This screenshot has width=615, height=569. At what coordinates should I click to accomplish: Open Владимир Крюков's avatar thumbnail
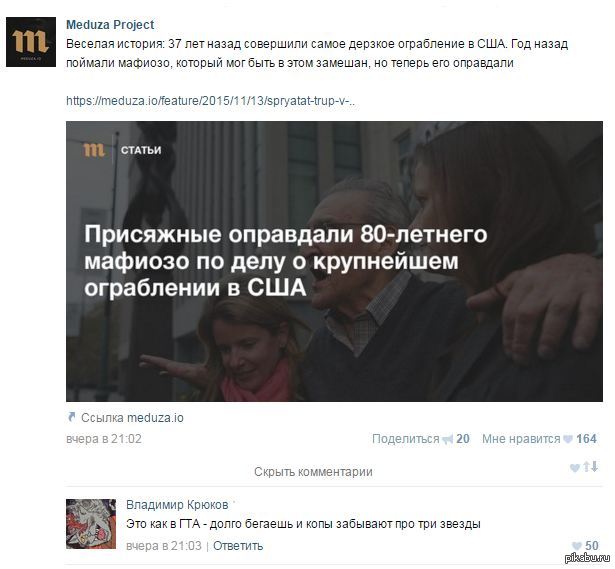click(x=91, y=524)
